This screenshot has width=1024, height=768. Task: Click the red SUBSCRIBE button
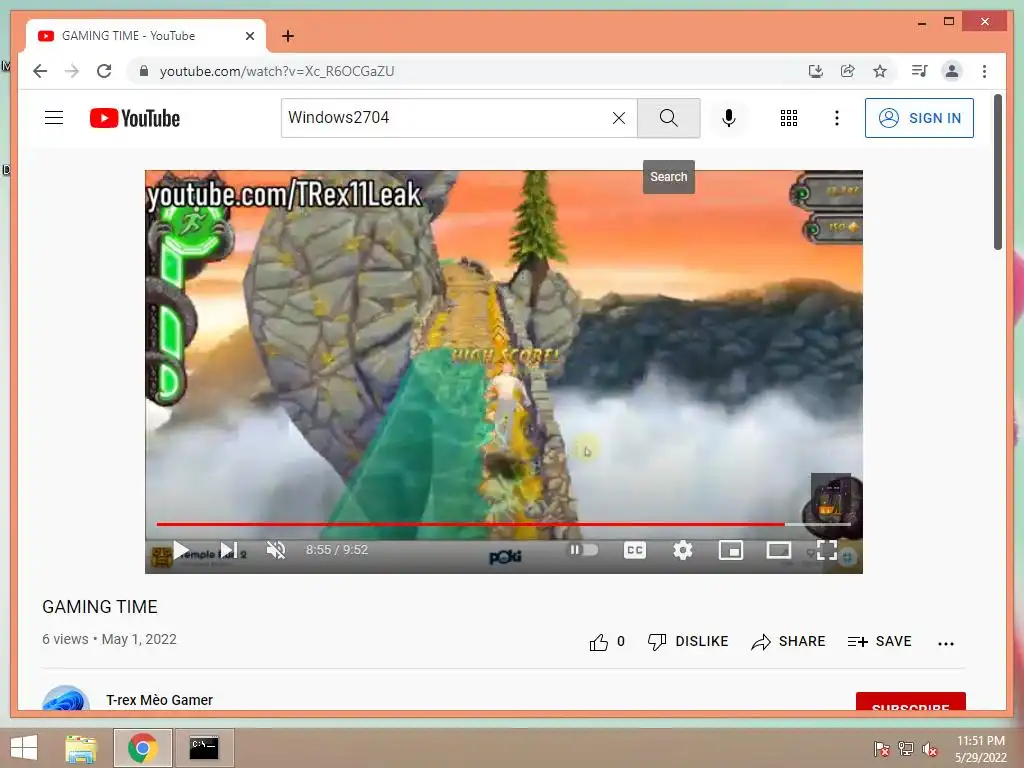910,702
